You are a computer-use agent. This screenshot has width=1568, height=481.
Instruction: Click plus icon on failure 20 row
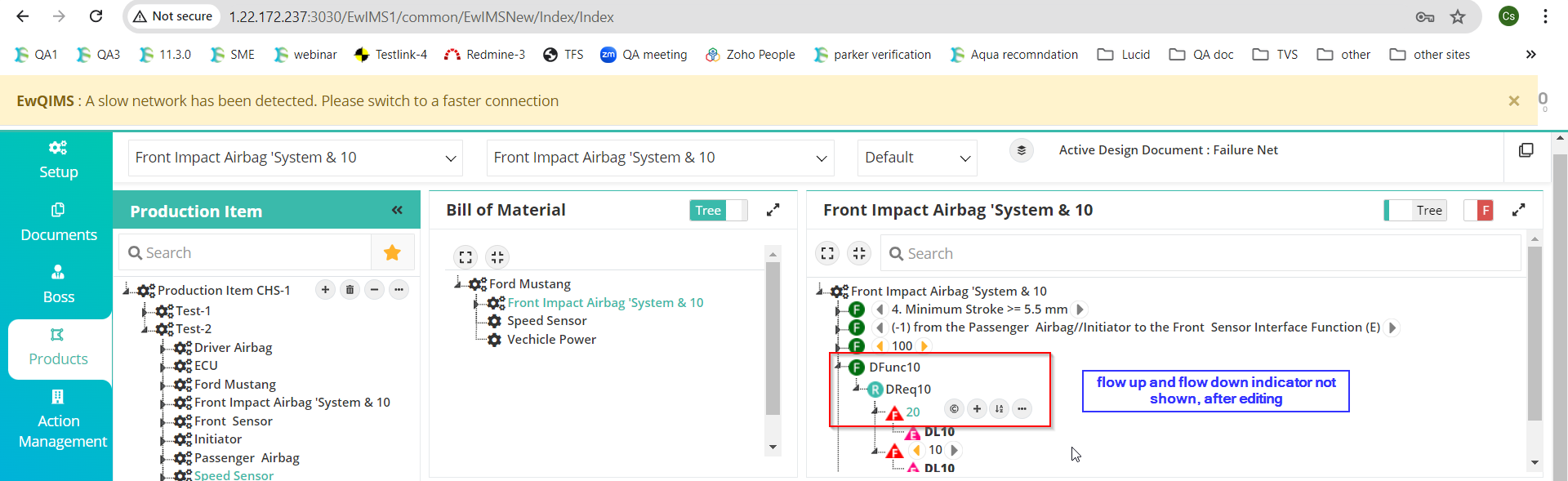[977, 409]
